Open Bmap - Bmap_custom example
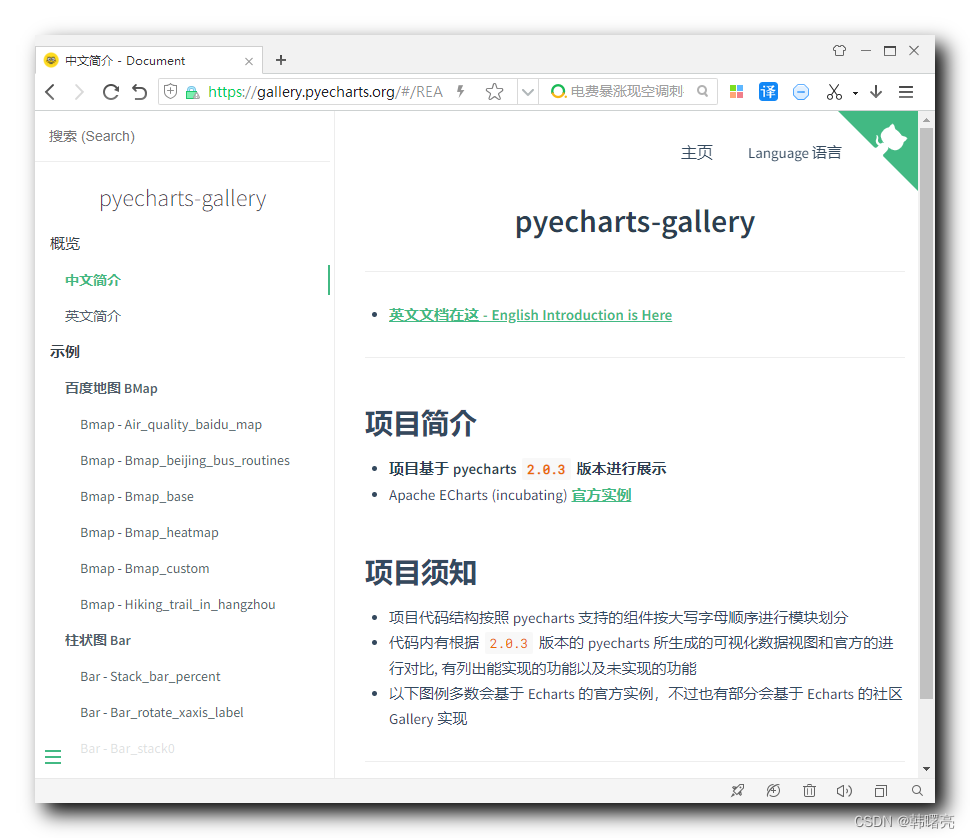This screenshot has height=838, width=970. [x=145, y=568]
